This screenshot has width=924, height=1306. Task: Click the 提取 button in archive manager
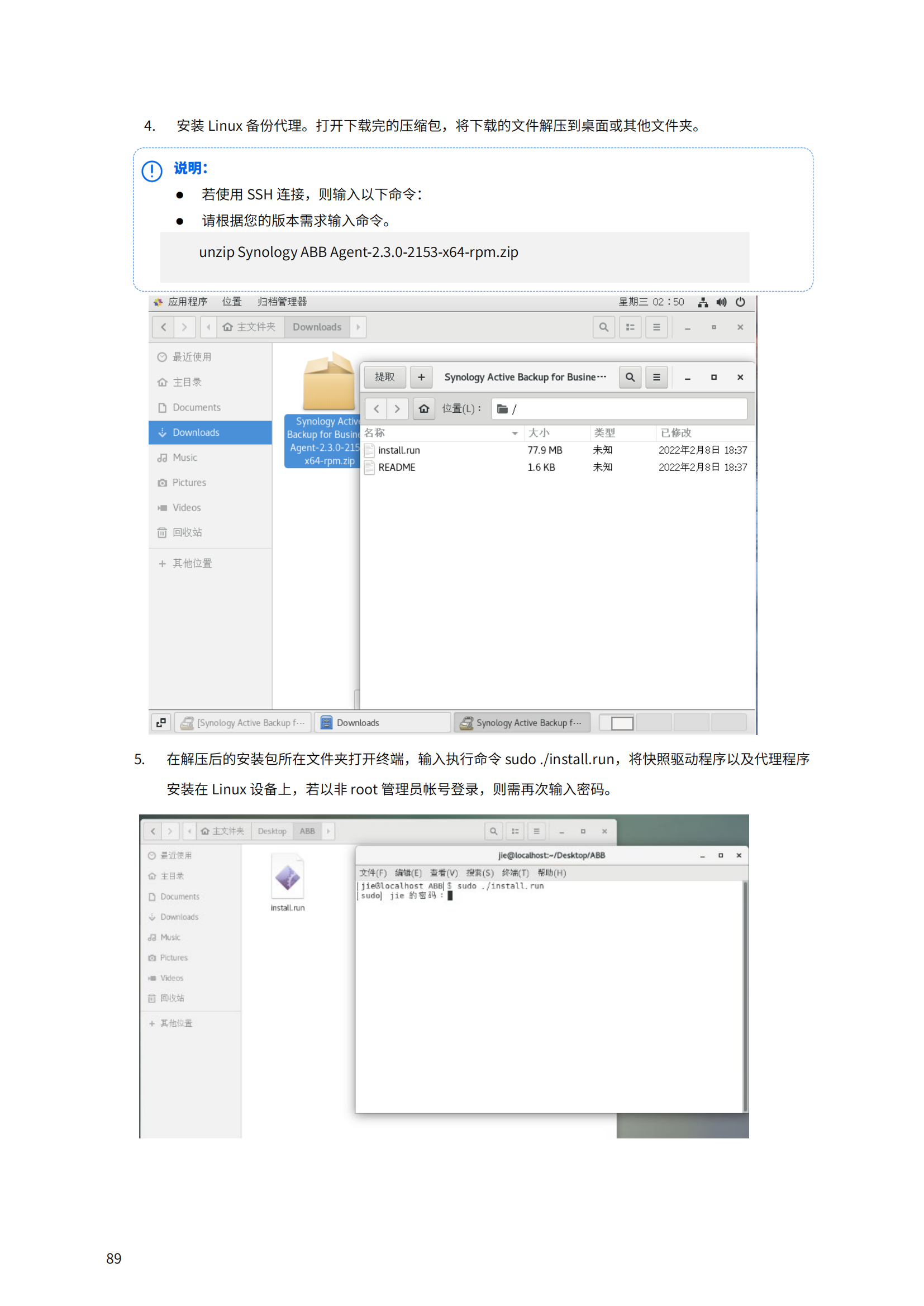384,377
